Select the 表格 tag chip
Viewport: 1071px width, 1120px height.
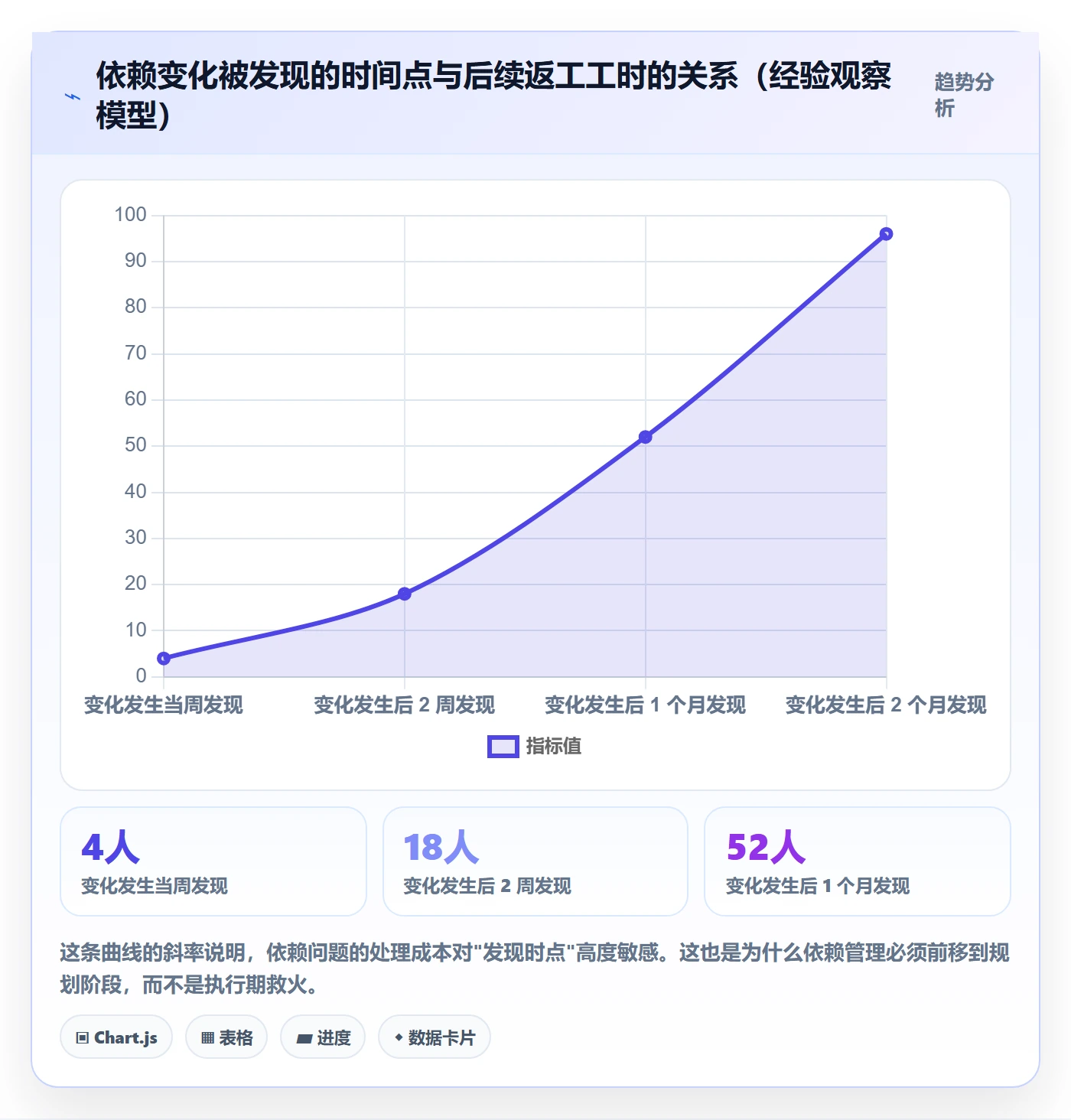(226, 1037)
